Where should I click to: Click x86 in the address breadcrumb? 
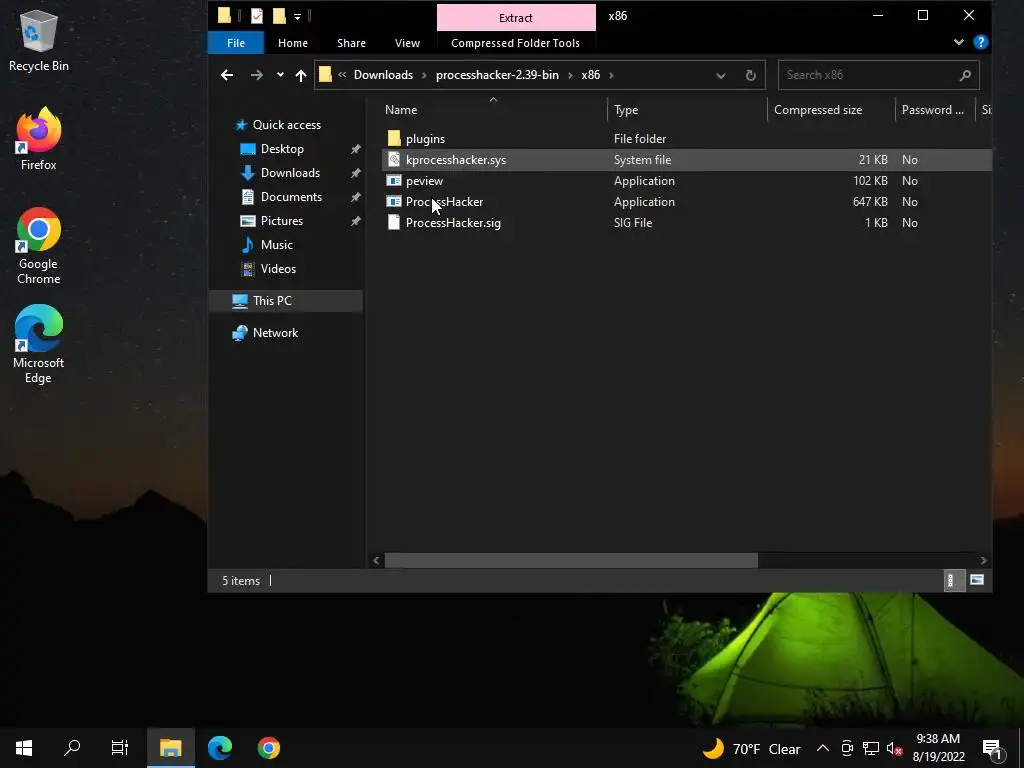point(590,75)
